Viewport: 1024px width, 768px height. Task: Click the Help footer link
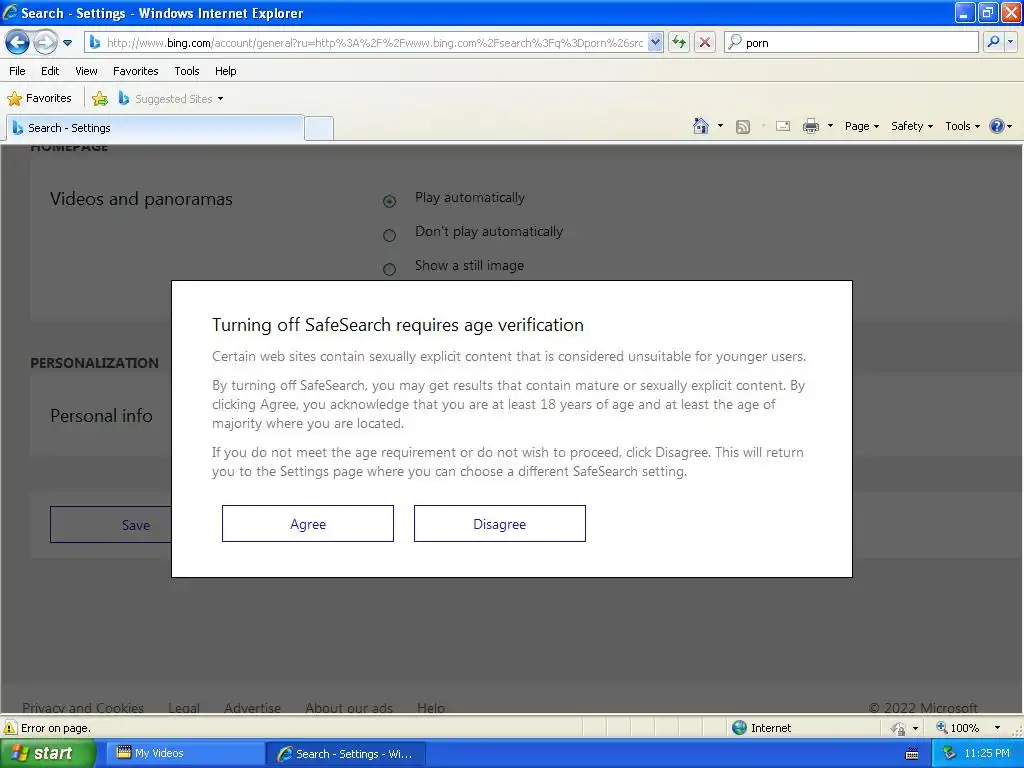pos(431,708)
